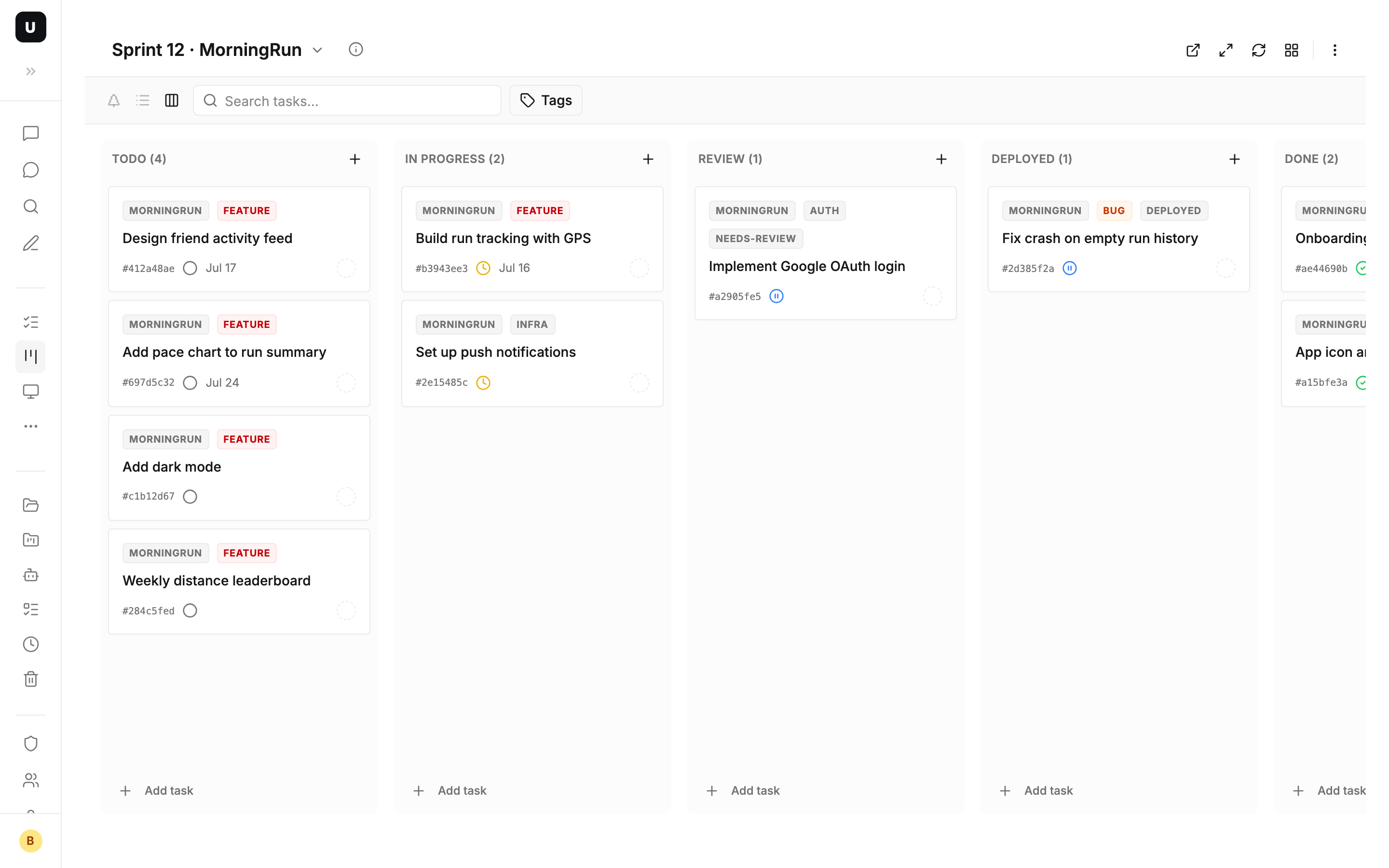Open the Sprint 12 MorningRun dropdown chevron
This screenshot has width=1389, height=868.
click(317, 50)
